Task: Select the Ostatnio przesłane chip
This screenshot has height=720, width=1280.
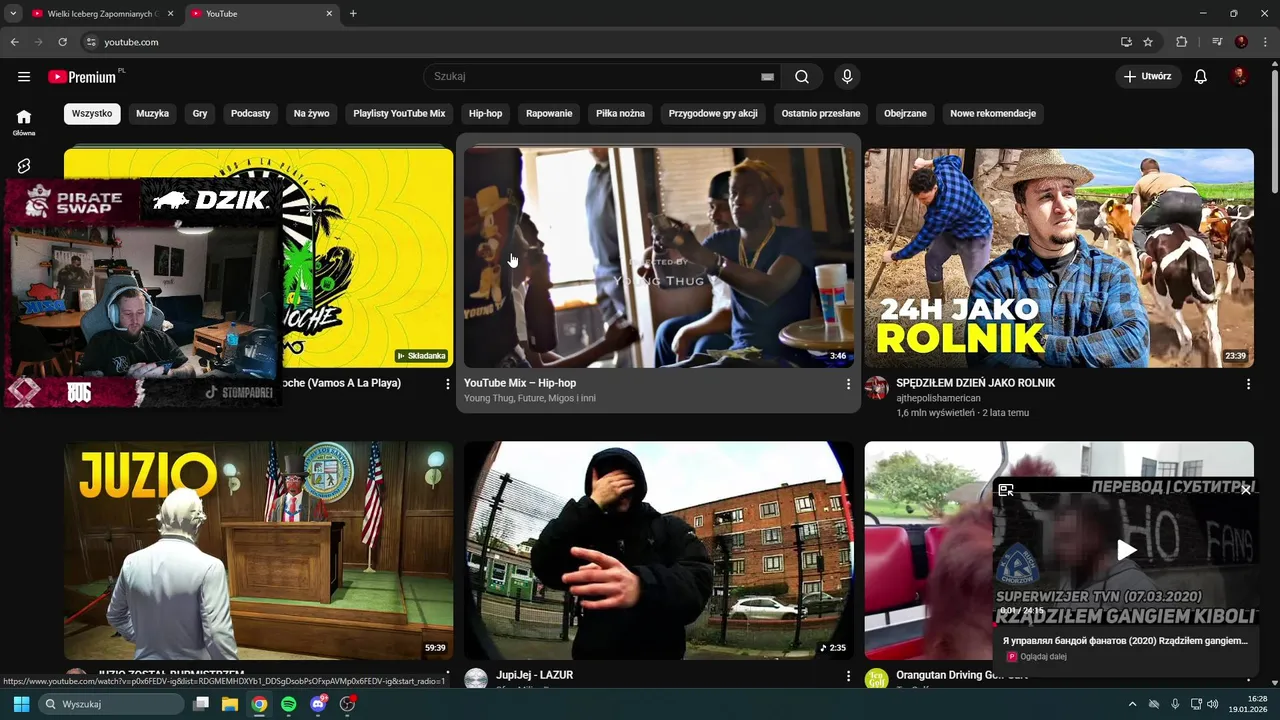Action: tap(821, 114)
